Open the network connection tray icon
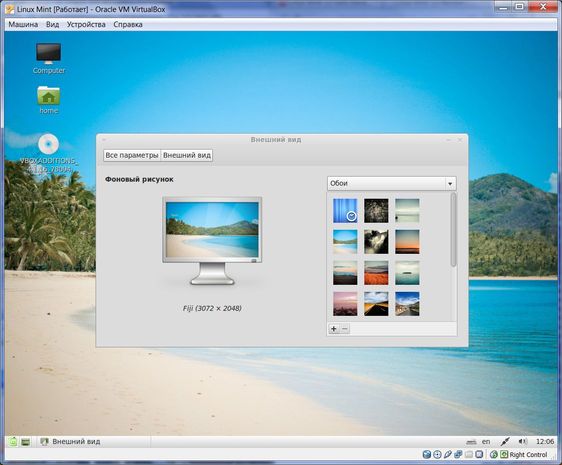The height and width of the screenshot is (465, 562). 505,441
